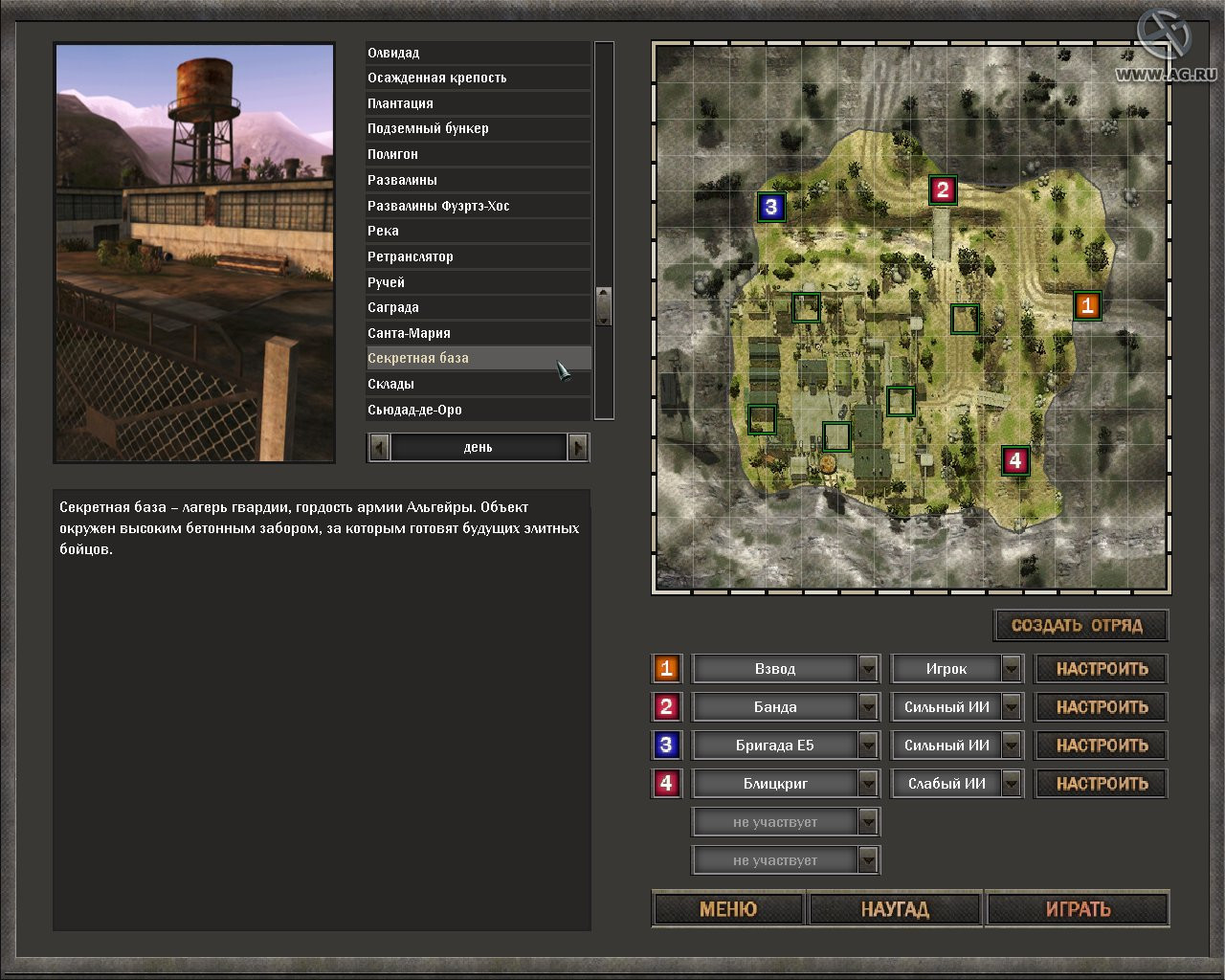Switch time of day with left arrow

click(x=380, y=447)
